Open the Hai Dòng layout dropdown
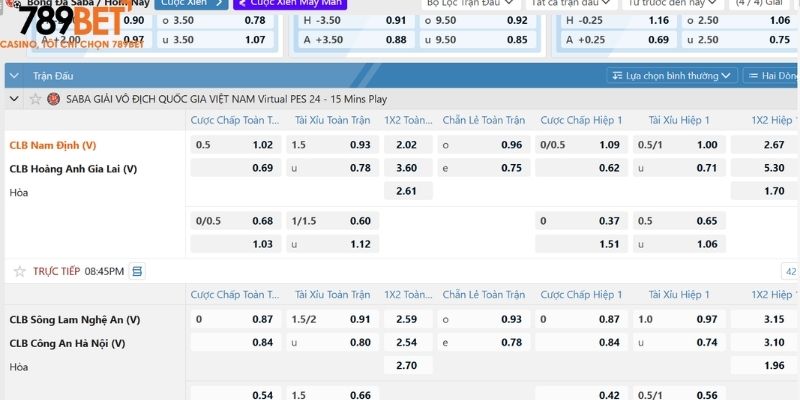Screen dimensions: 800x400 pos(775,75)
